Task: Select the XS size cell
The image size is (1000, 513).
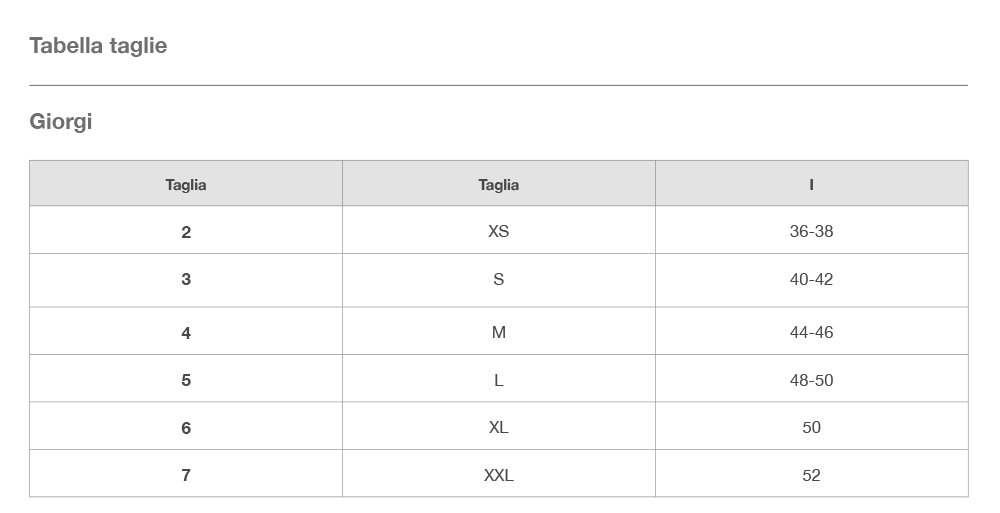Action: [x=499, y=230]
